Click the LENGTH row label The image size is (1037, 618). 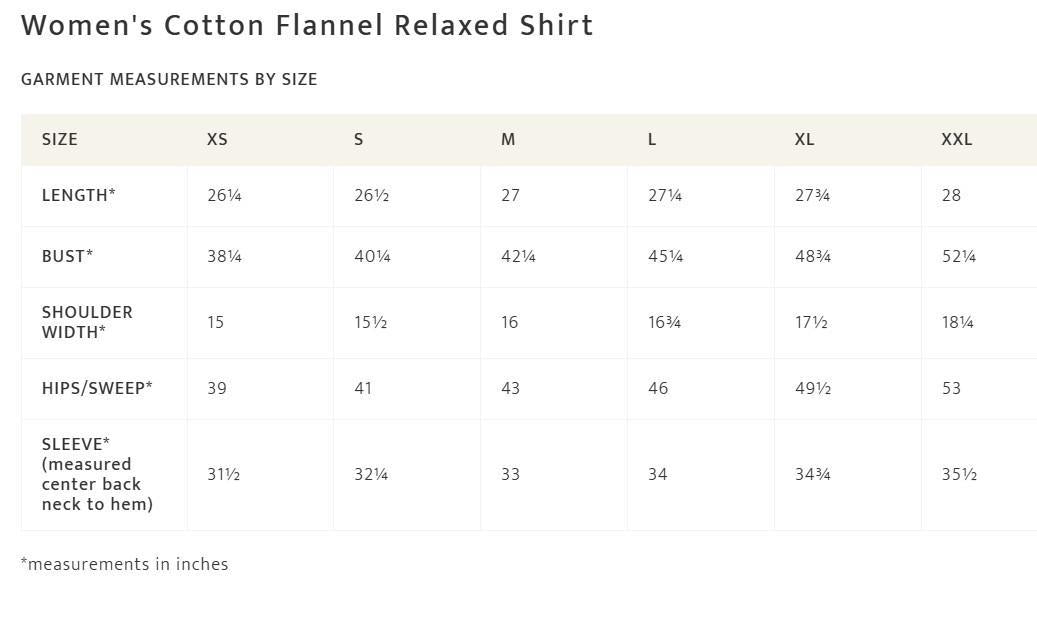tap(79, 195)
